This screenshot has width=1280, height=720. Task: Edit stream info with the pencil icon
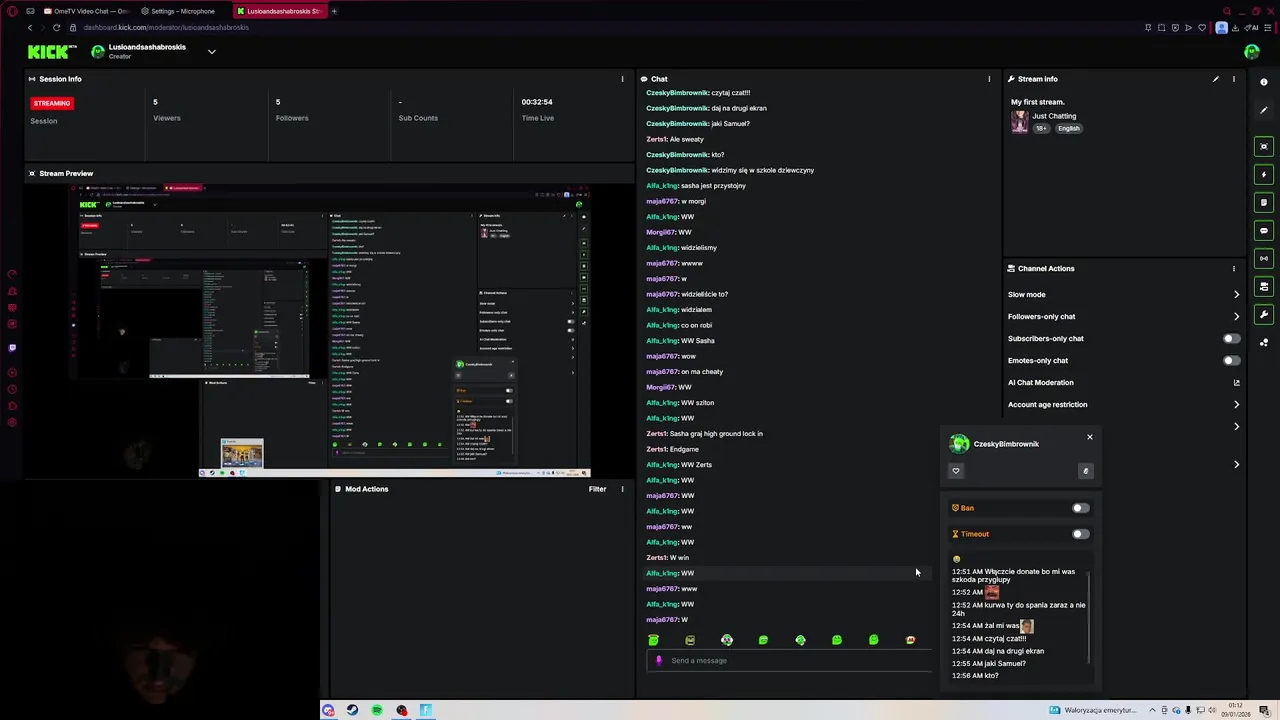[1216, 79]
